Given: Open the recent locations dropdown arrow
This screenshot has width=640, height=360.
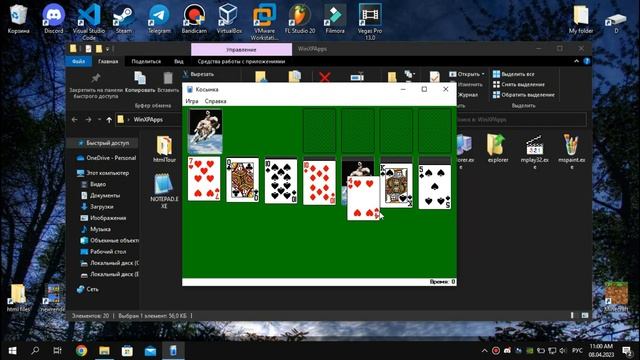Looking at the screenshot, I should pos(99,120).
